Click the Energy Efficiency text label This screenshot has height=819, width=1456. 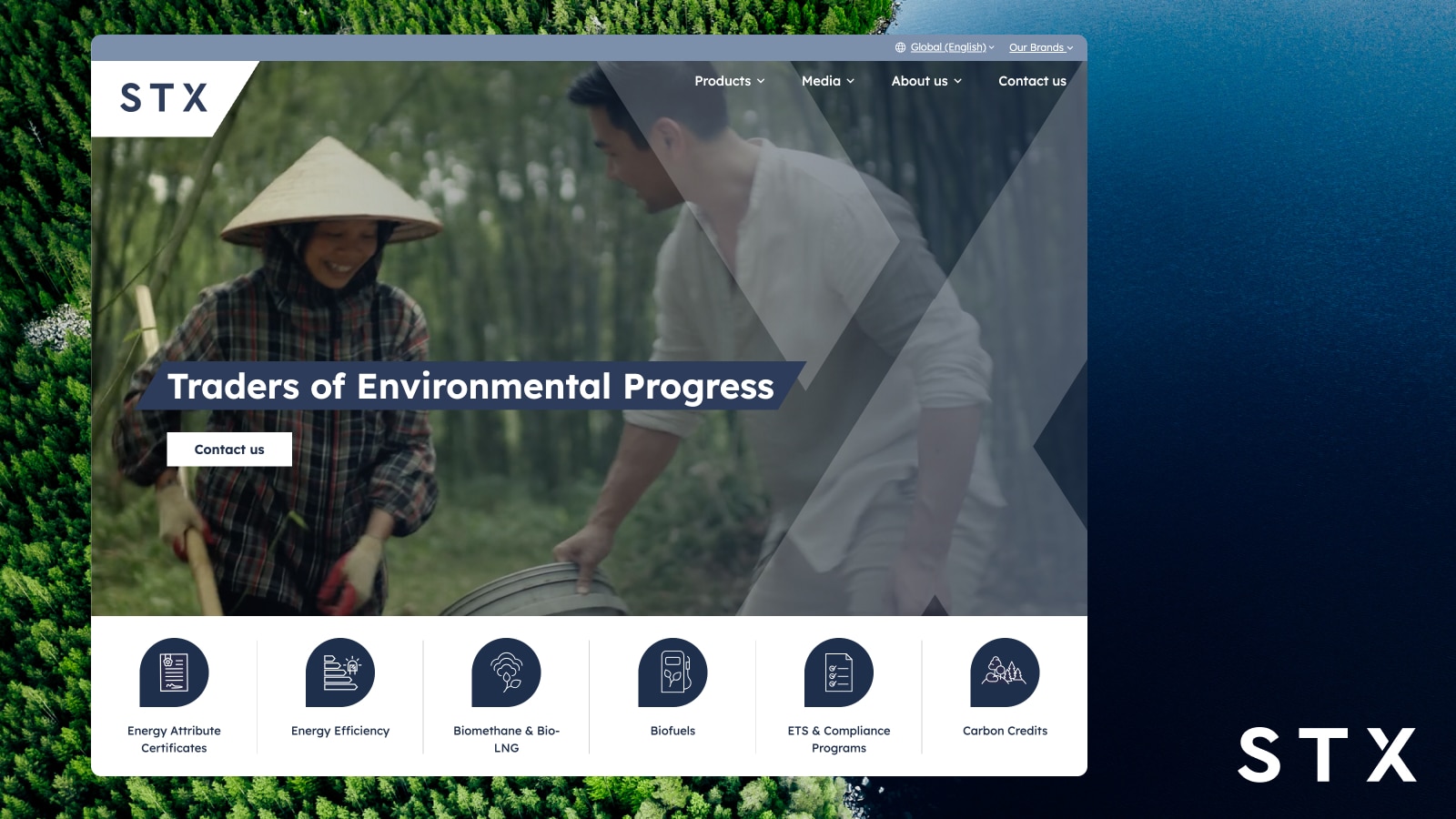340,730
